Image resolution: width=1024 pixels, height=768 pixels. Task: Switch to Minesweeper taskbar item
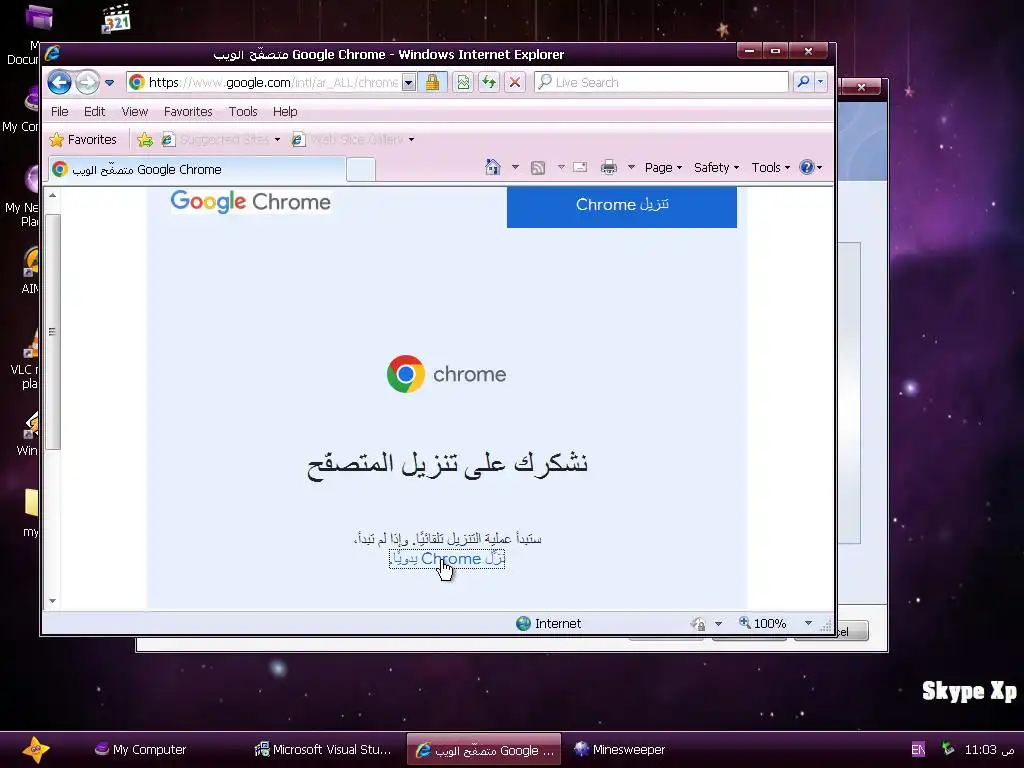coord(619,750)
